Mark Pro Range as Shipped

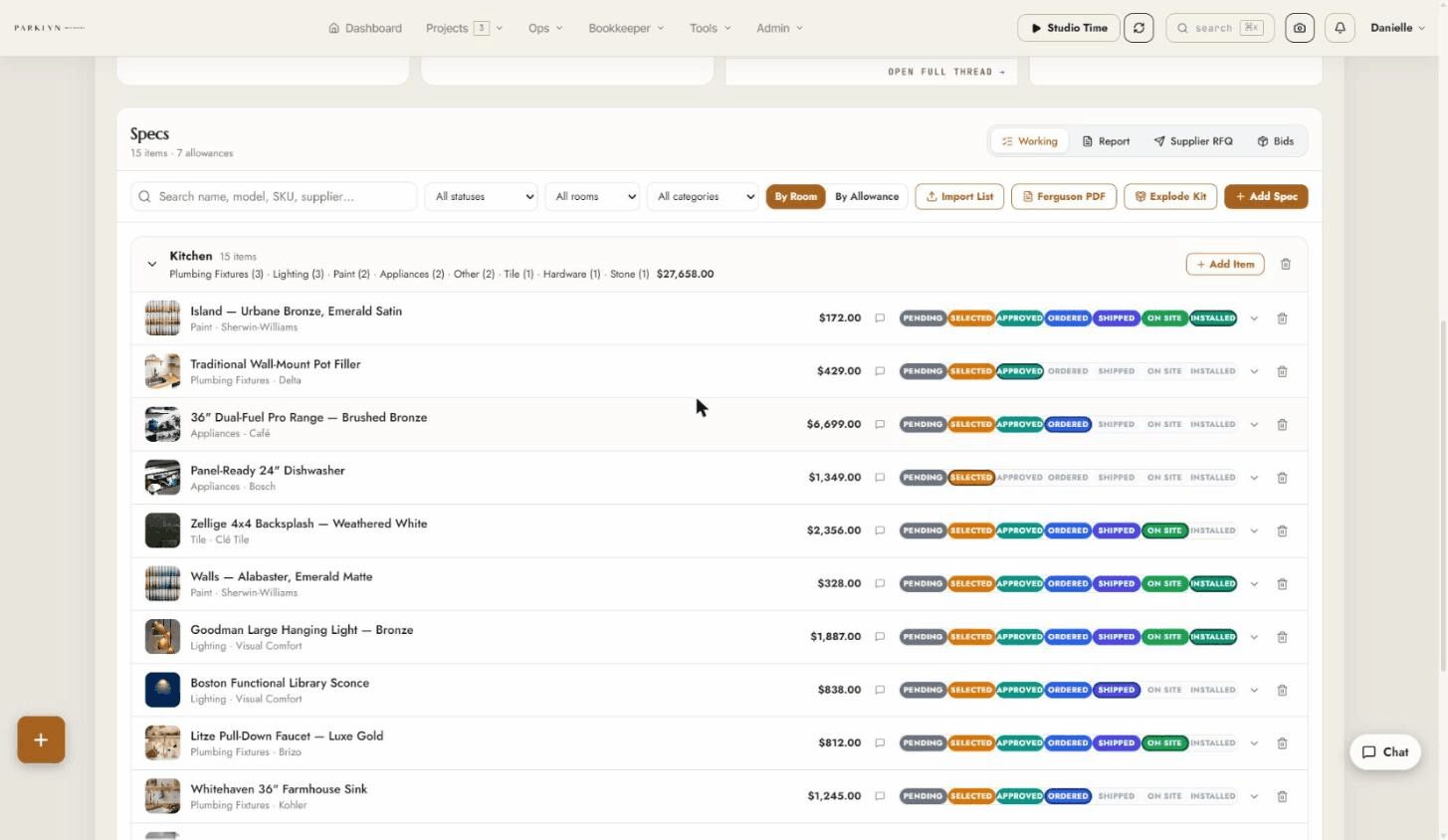point(1117,424)
